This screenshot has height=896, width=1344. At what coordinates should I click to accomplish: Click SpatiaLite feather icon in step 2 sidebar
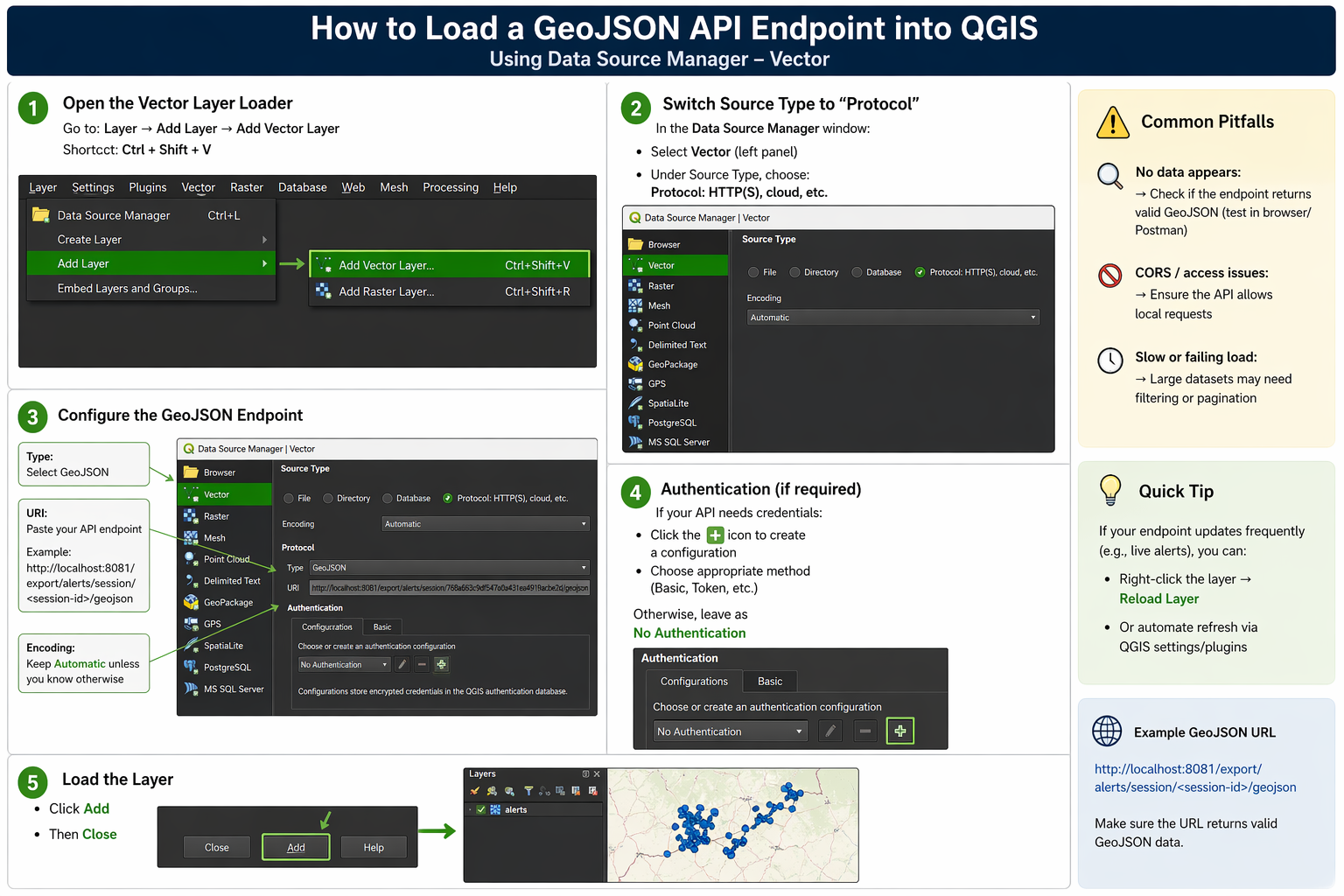pyautogui.click(x=635, y=403)
